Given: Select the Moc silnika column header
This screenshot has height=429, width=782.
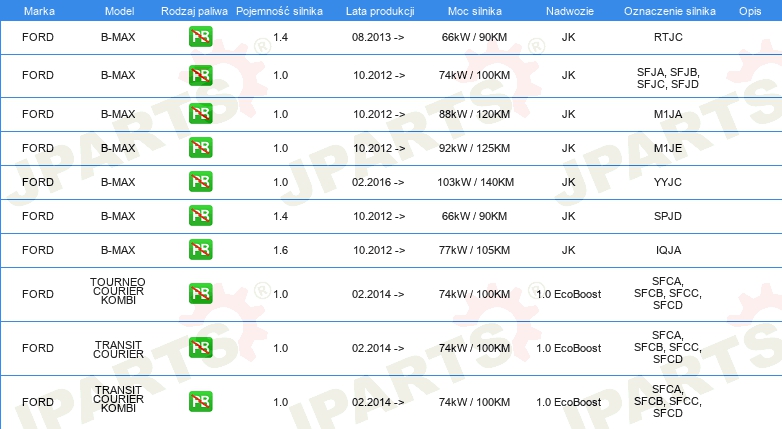Looking at the screenshot, I should 475,11.
